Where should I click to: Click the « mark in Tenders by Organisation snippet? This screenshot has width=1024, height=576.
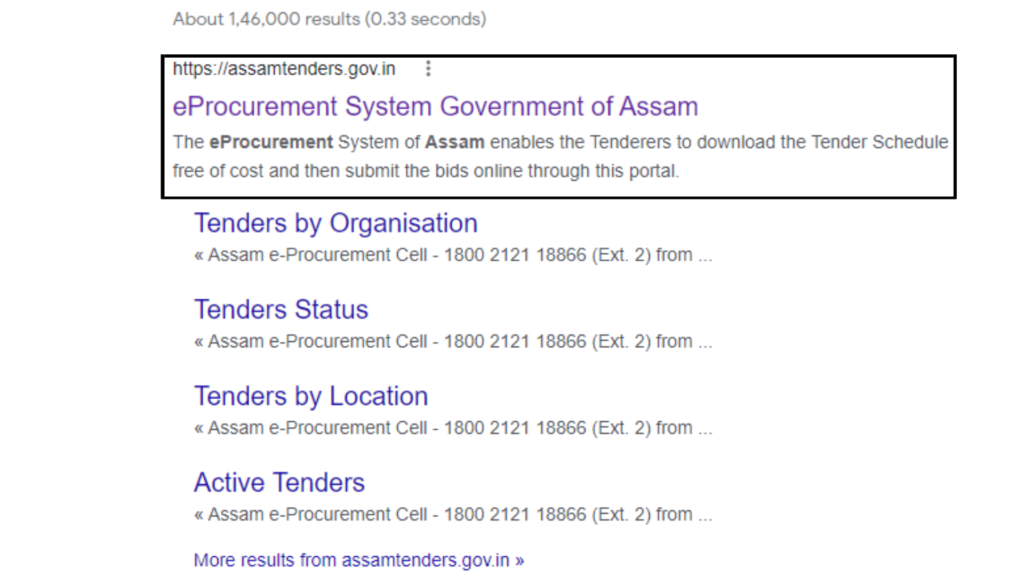(x=199, y=255)
